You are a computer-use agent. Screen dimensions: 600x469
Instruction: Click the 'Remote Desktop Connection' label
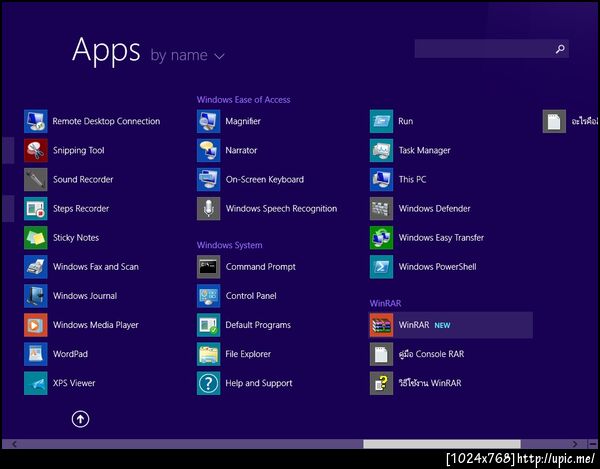pos(106,121)
